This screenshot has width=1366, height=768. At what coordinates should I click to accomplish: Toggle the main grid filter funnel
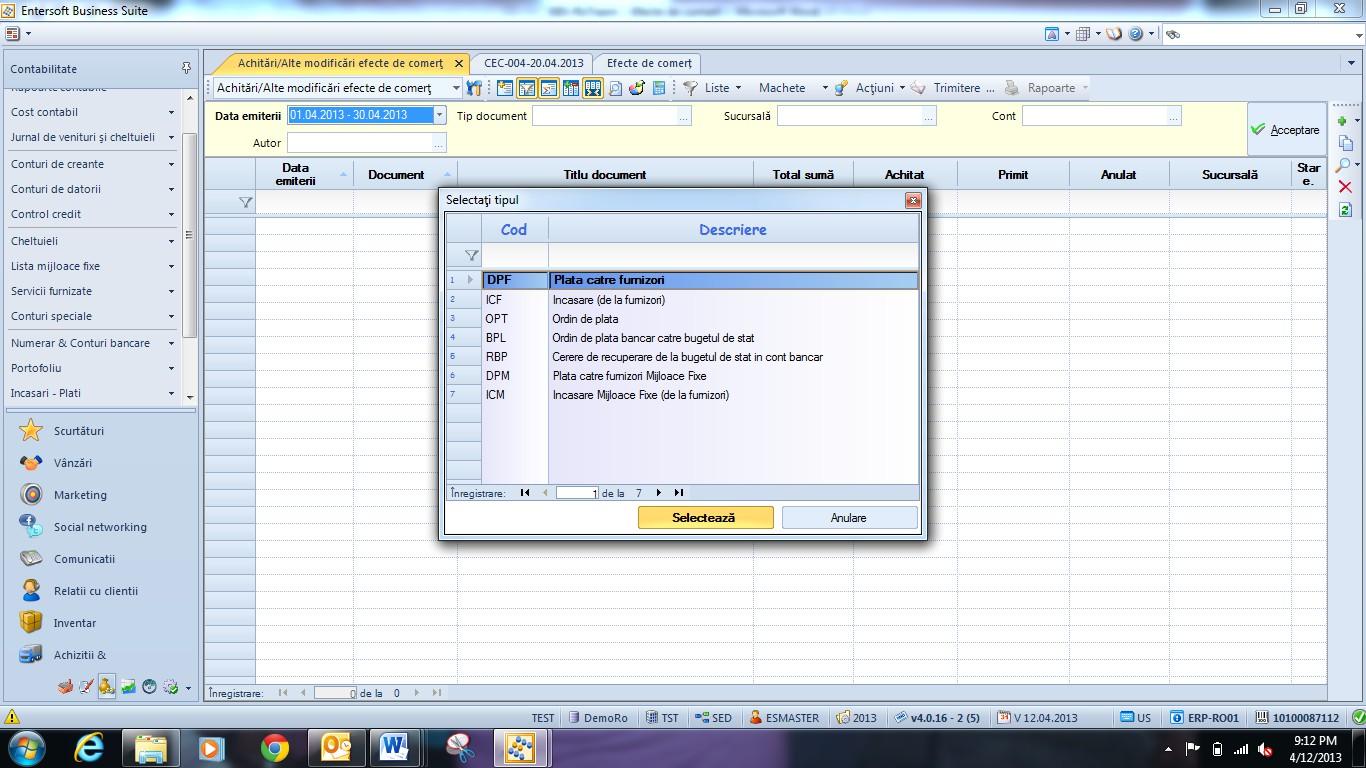(245, 202)
